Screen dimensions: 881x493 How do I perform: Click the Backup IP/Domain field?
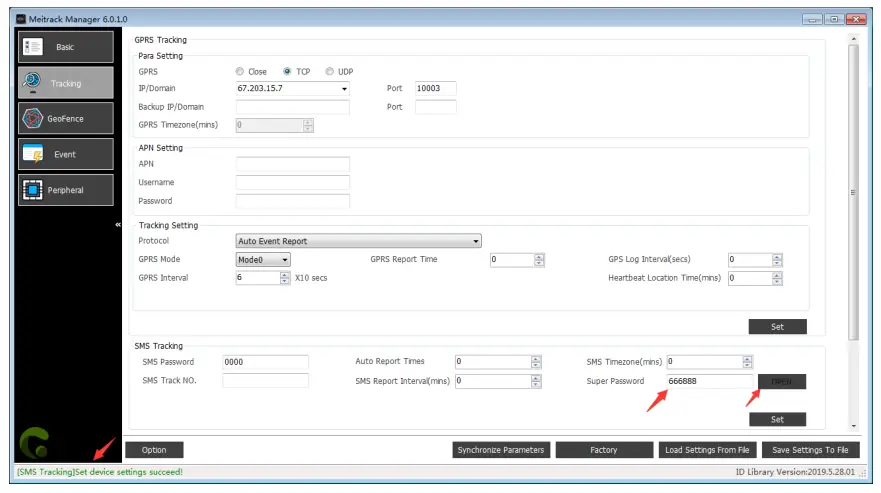(293, 107)
